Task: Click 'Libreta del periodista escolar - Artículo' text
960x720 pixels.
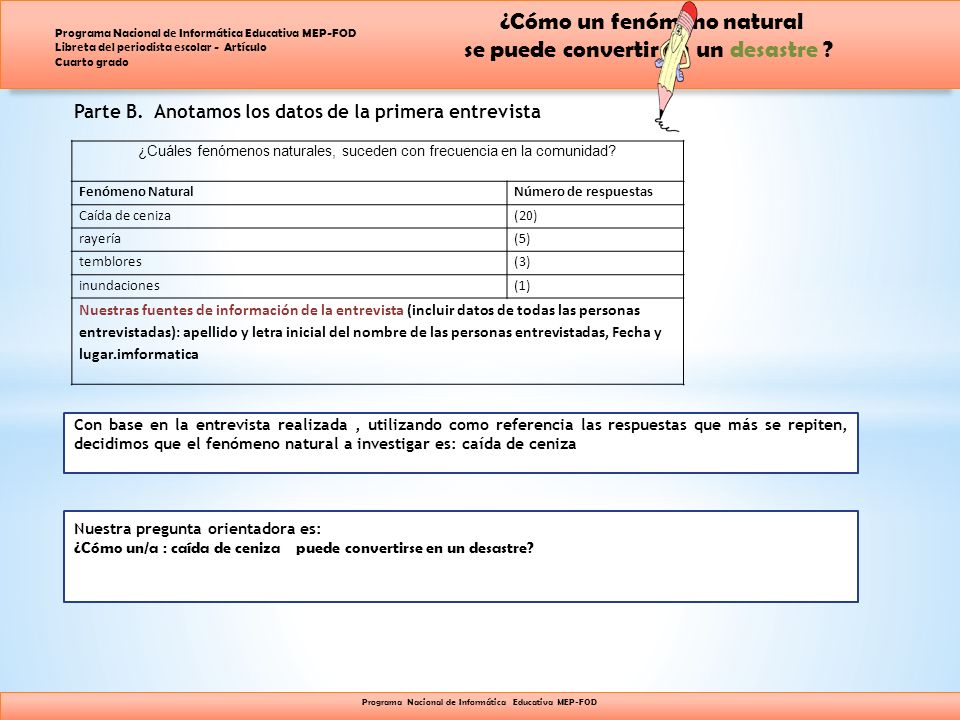Action: tap(160, 47)
